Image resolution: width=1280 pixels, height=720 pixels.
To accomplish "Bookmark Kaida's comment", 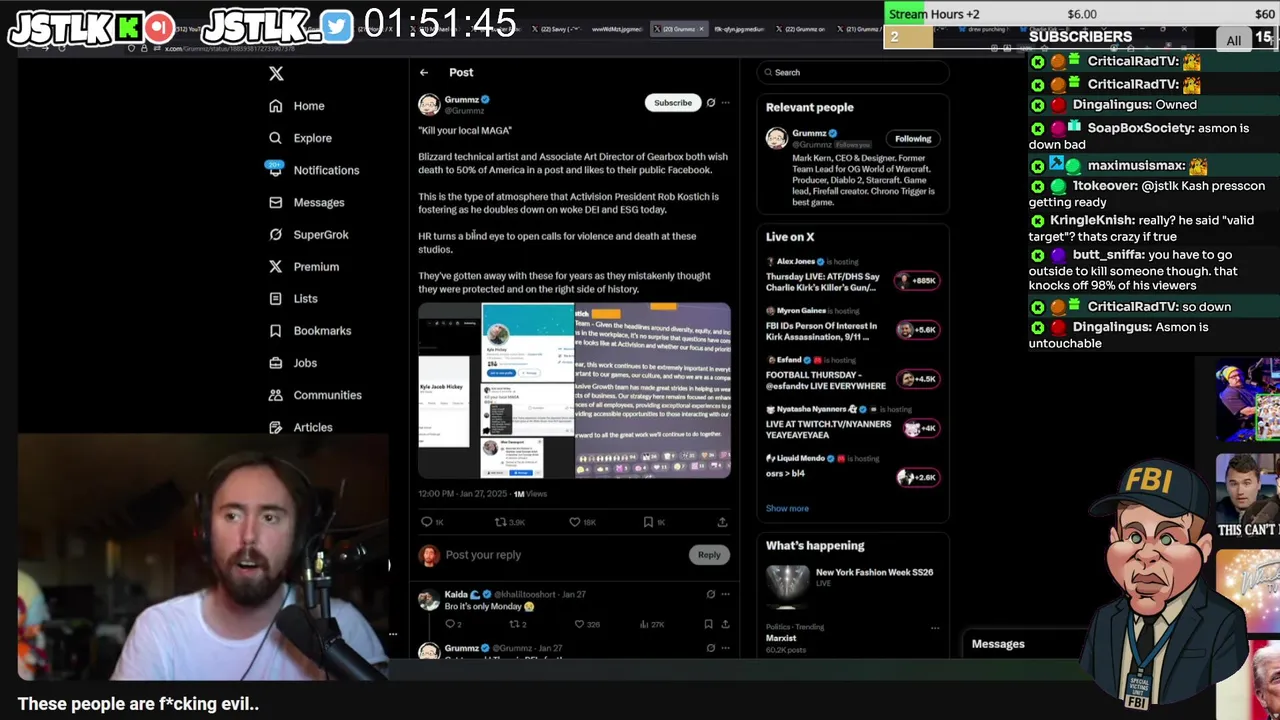I will tap(708, 624).
